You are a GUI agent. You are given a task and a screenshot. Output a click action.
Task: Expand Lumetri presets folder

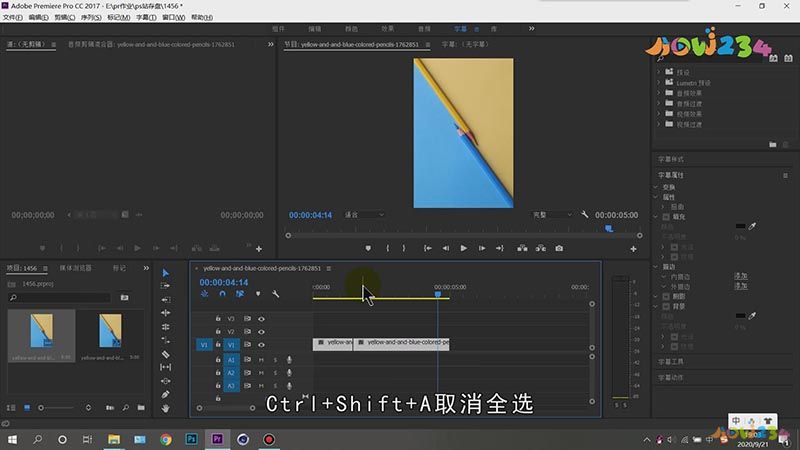(x=659, y=82)
